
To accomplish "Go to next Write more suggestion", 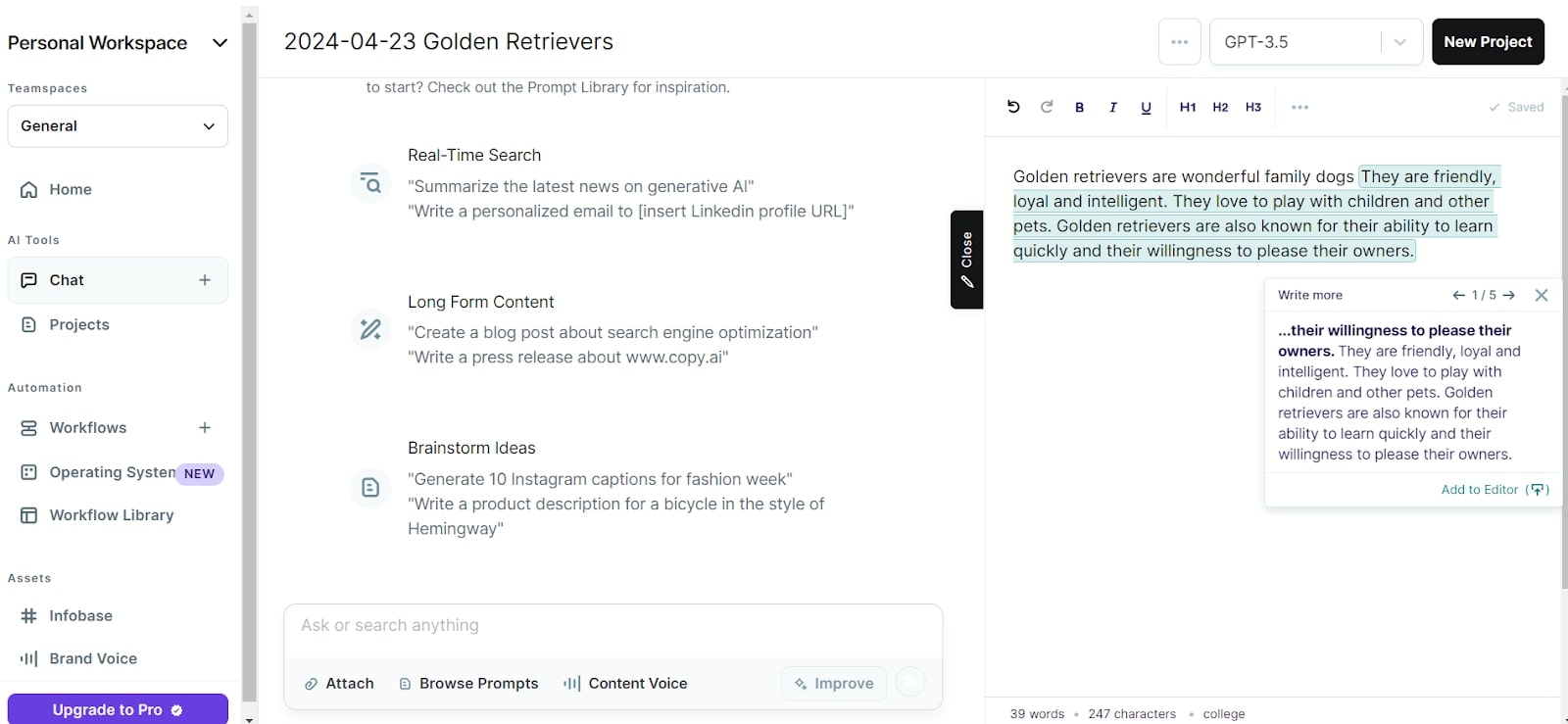I will (1509, 295).
